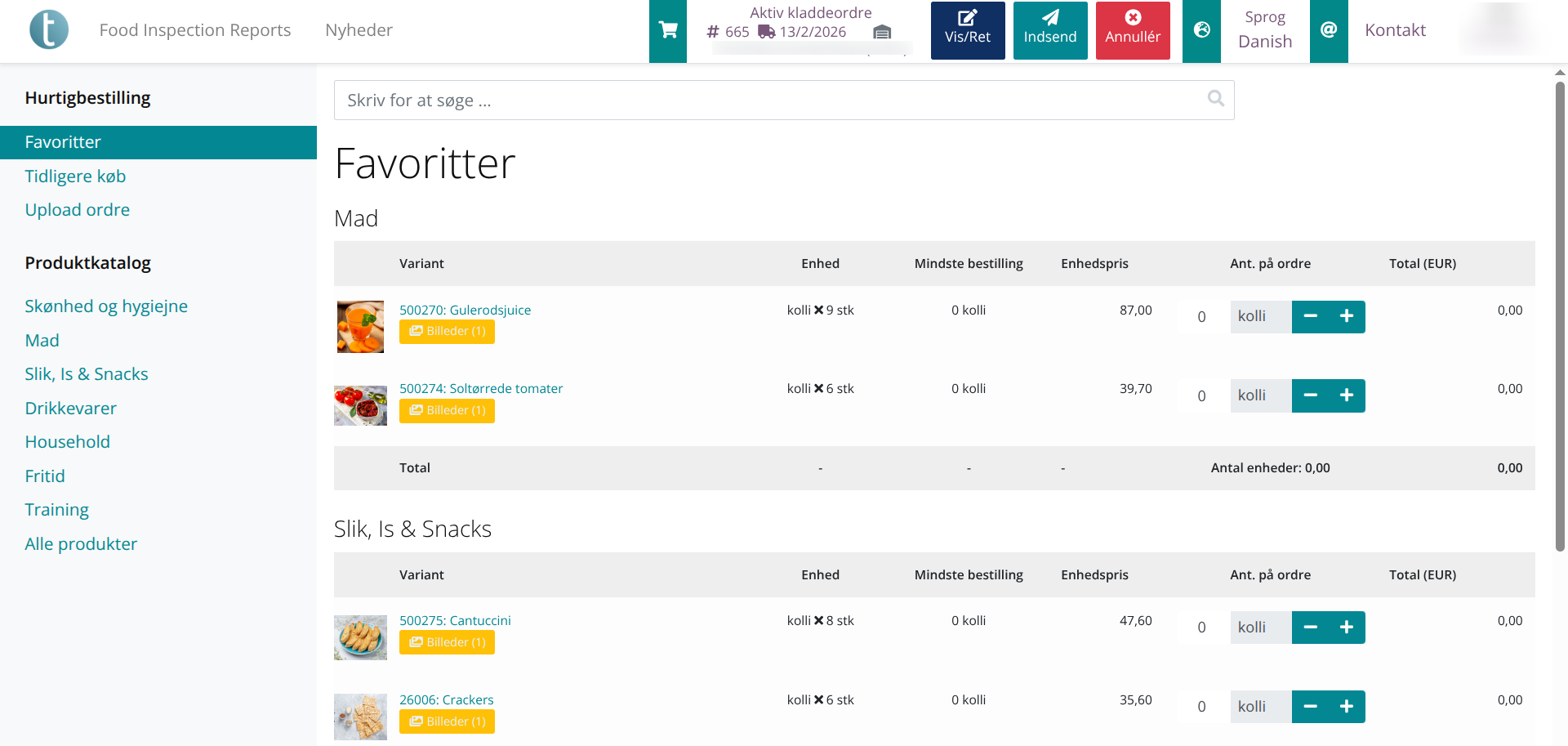The height and width of the screenshot is (746, 1568).
Task: Select Drikkevarer category in sidebar
Action: pos(71,408)
